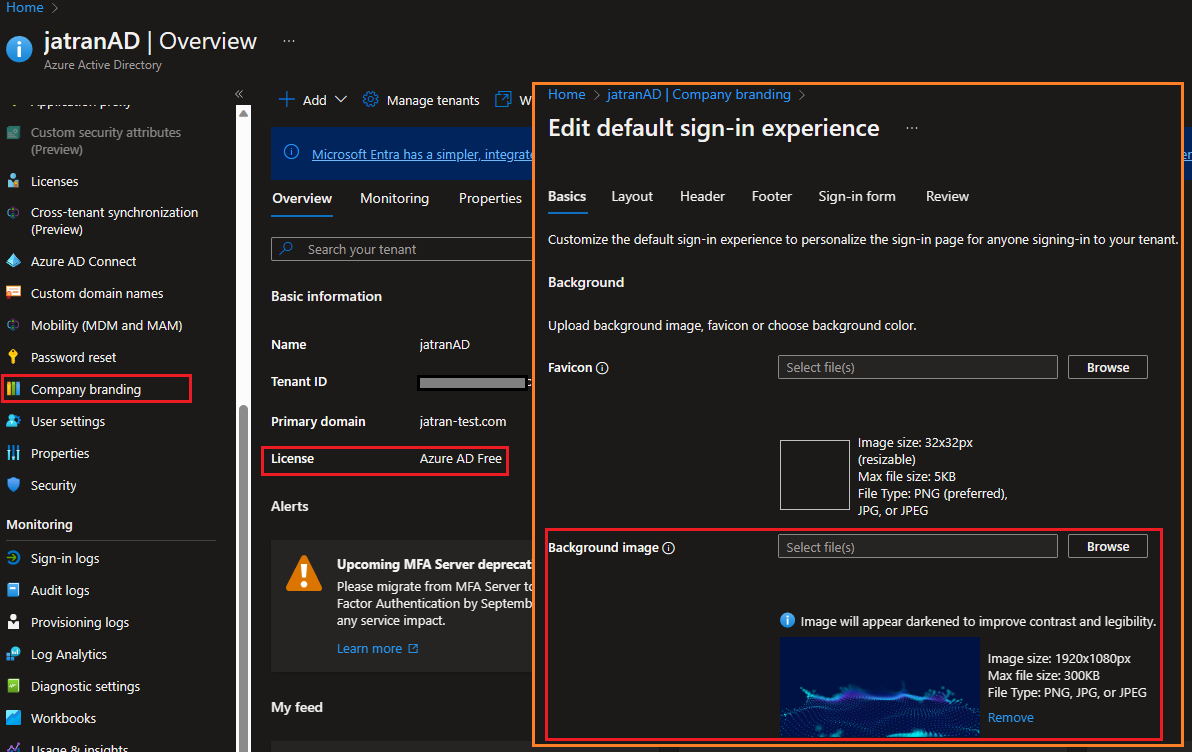
Task: Switch to the Header tab
Action: [x=702, y=196]
